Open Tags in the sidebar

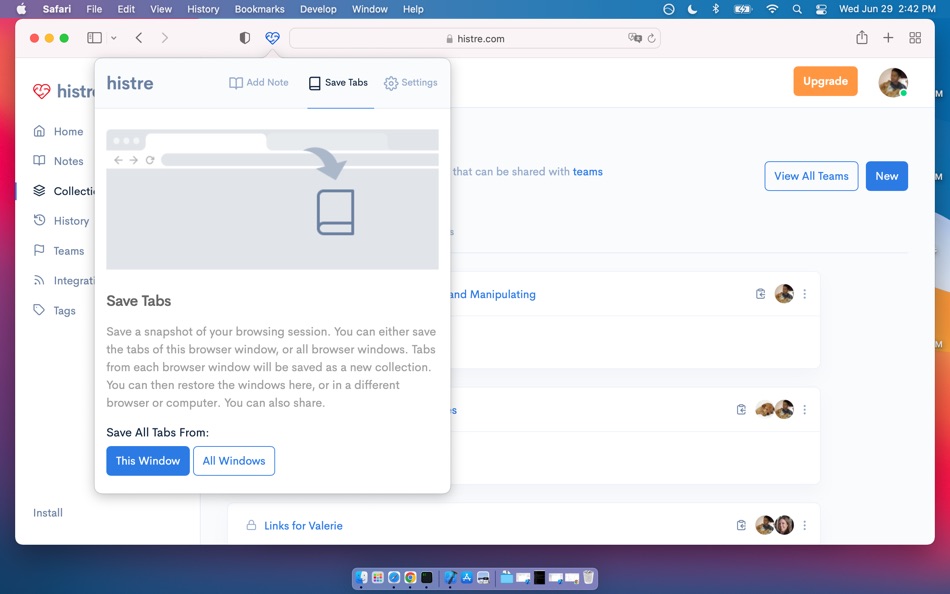55,310
